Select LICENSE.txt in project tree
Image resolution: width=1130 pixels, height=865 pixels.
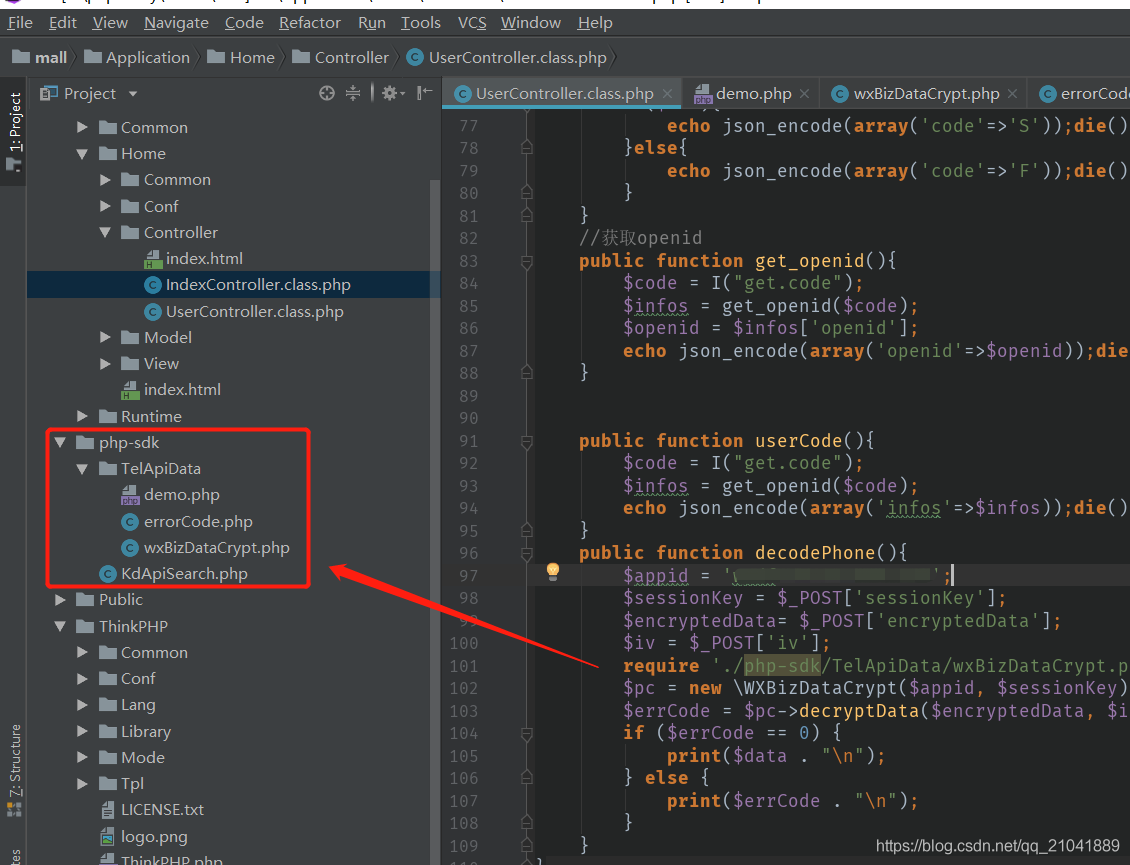coord(151,809)
